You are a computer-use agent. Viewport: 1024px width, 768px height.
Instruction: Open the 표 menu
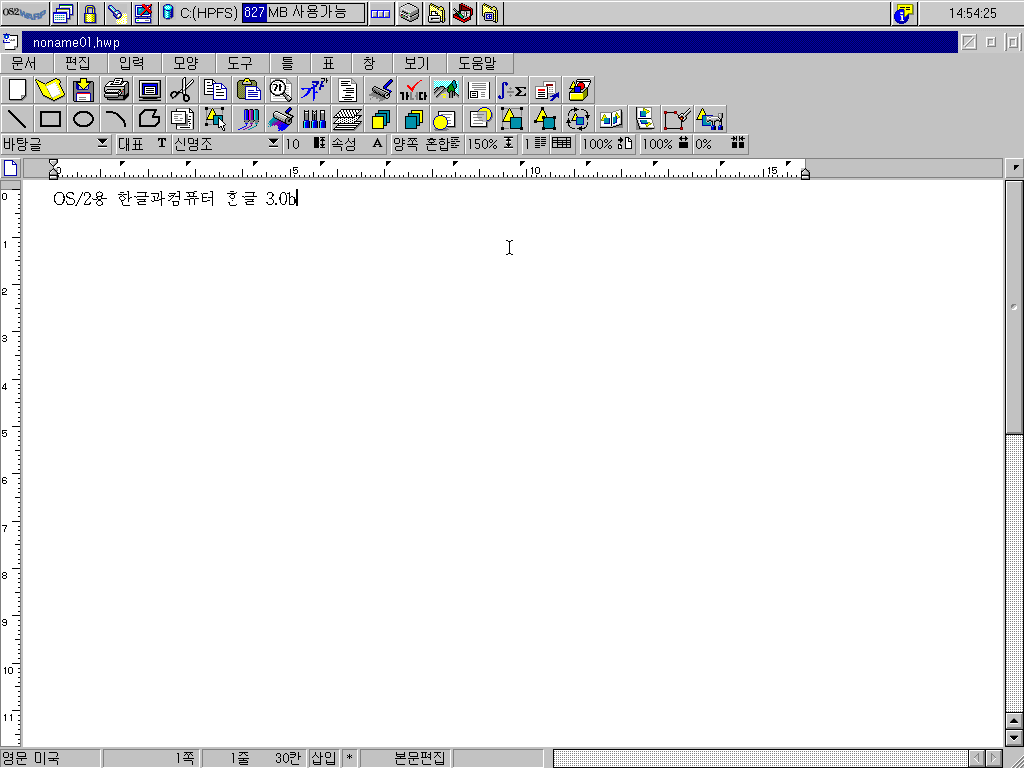[328, 63]
